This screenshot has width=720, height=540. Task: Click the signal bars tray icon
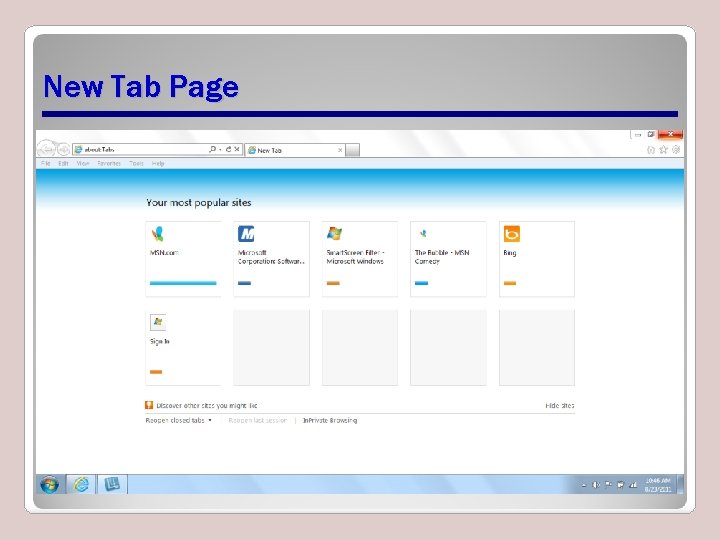click(x=633, y=485)
